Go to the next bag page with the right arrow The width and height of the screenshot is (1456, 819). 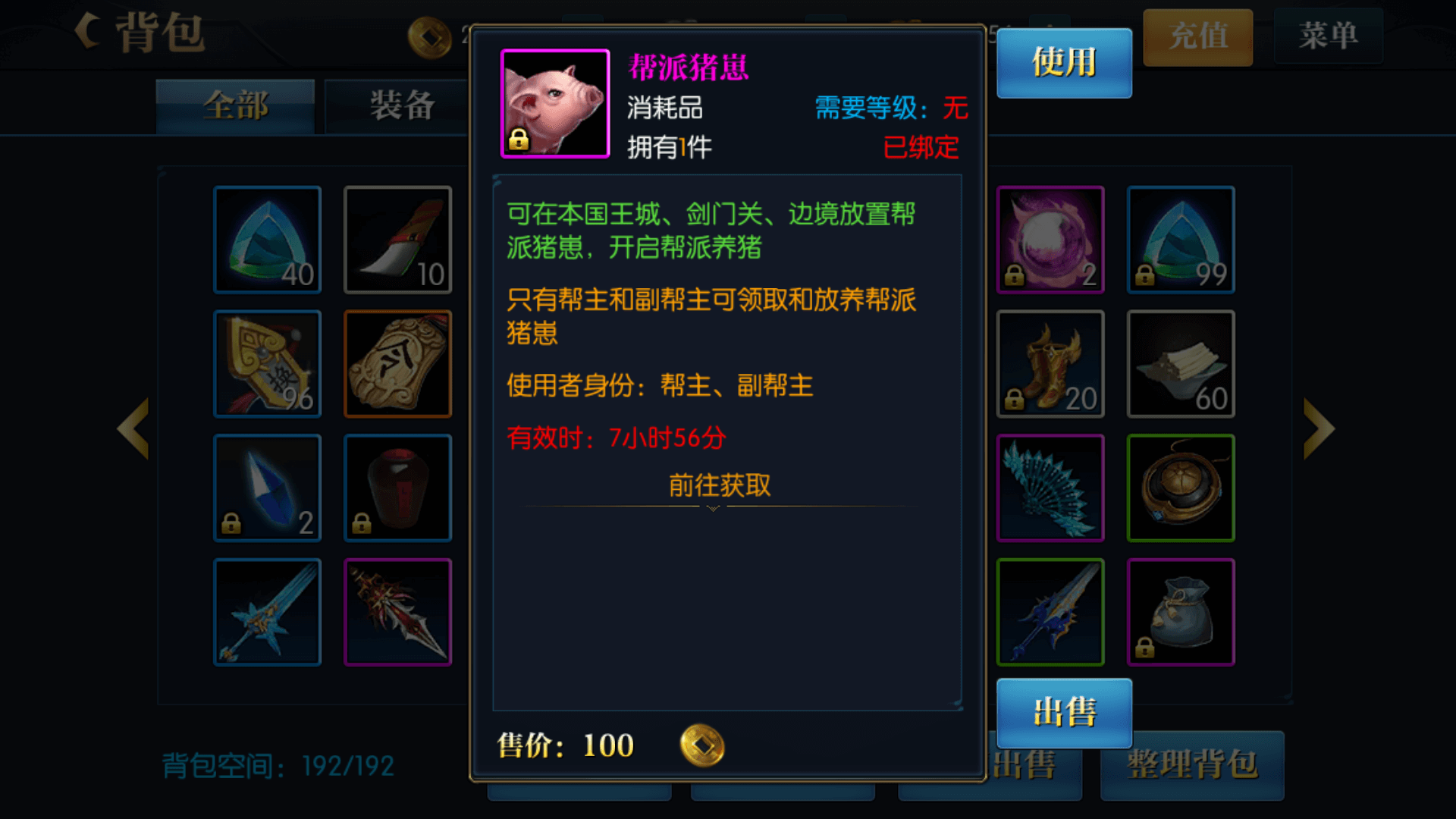coord(1319,428)
